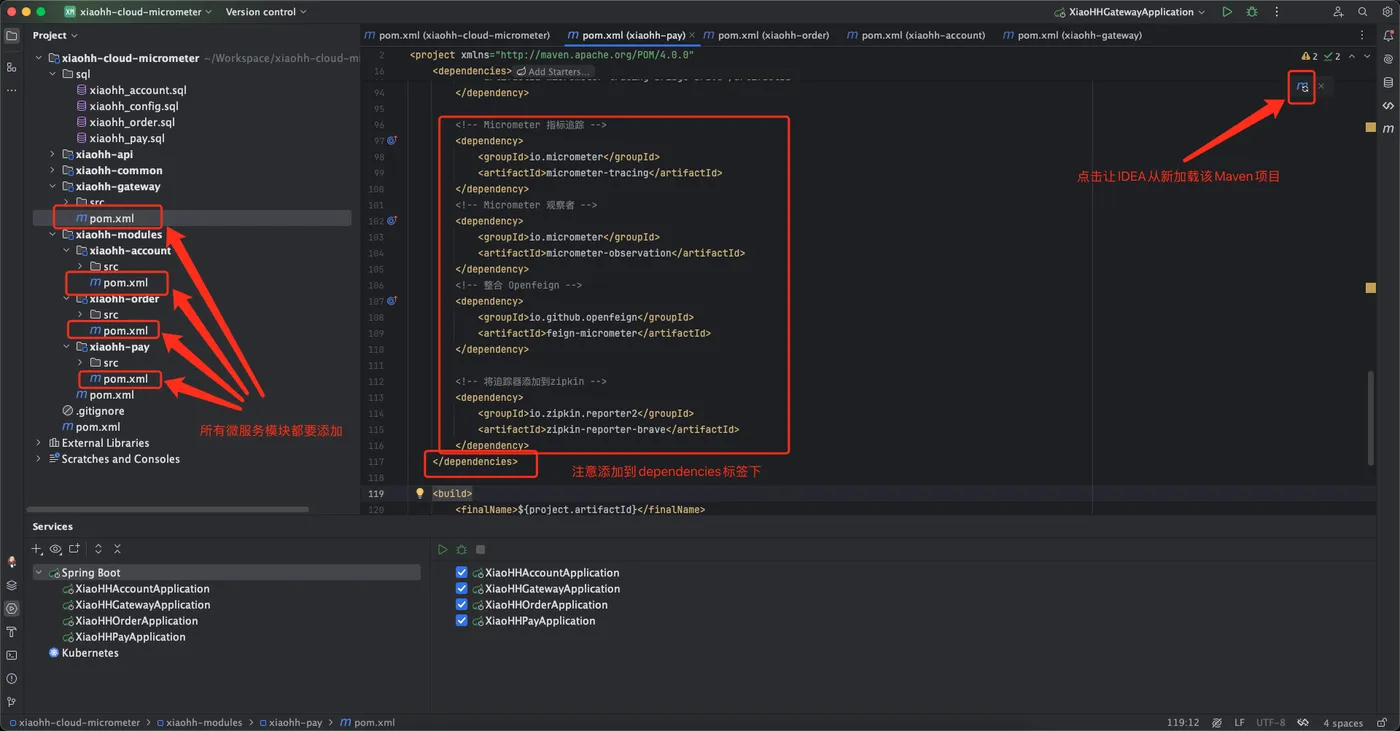Open the Structure tool window icon
This screenshot has width=1400, height=731.
tap(11, 67)
